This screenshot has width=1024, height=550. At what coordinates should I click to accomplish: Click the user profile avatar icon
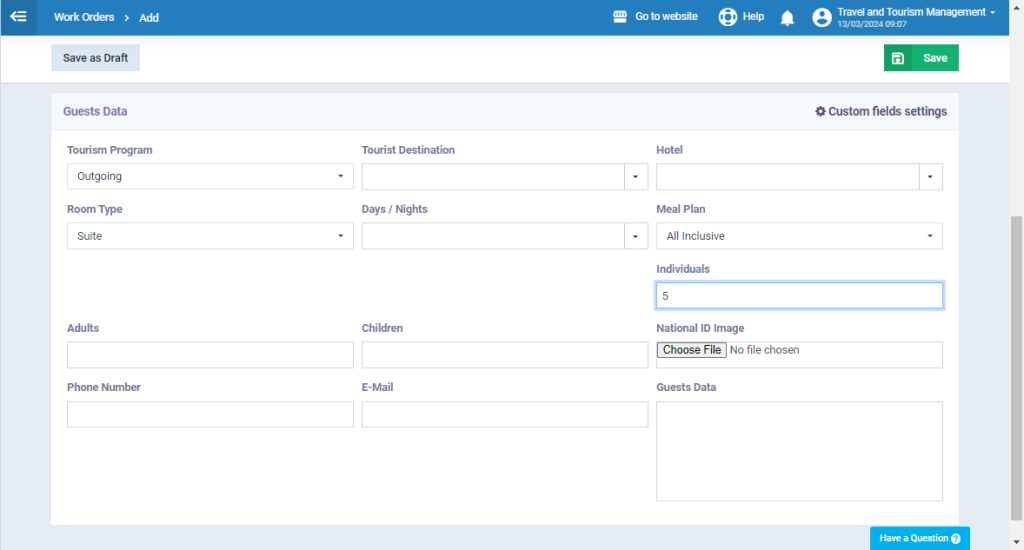coord(822,18)
